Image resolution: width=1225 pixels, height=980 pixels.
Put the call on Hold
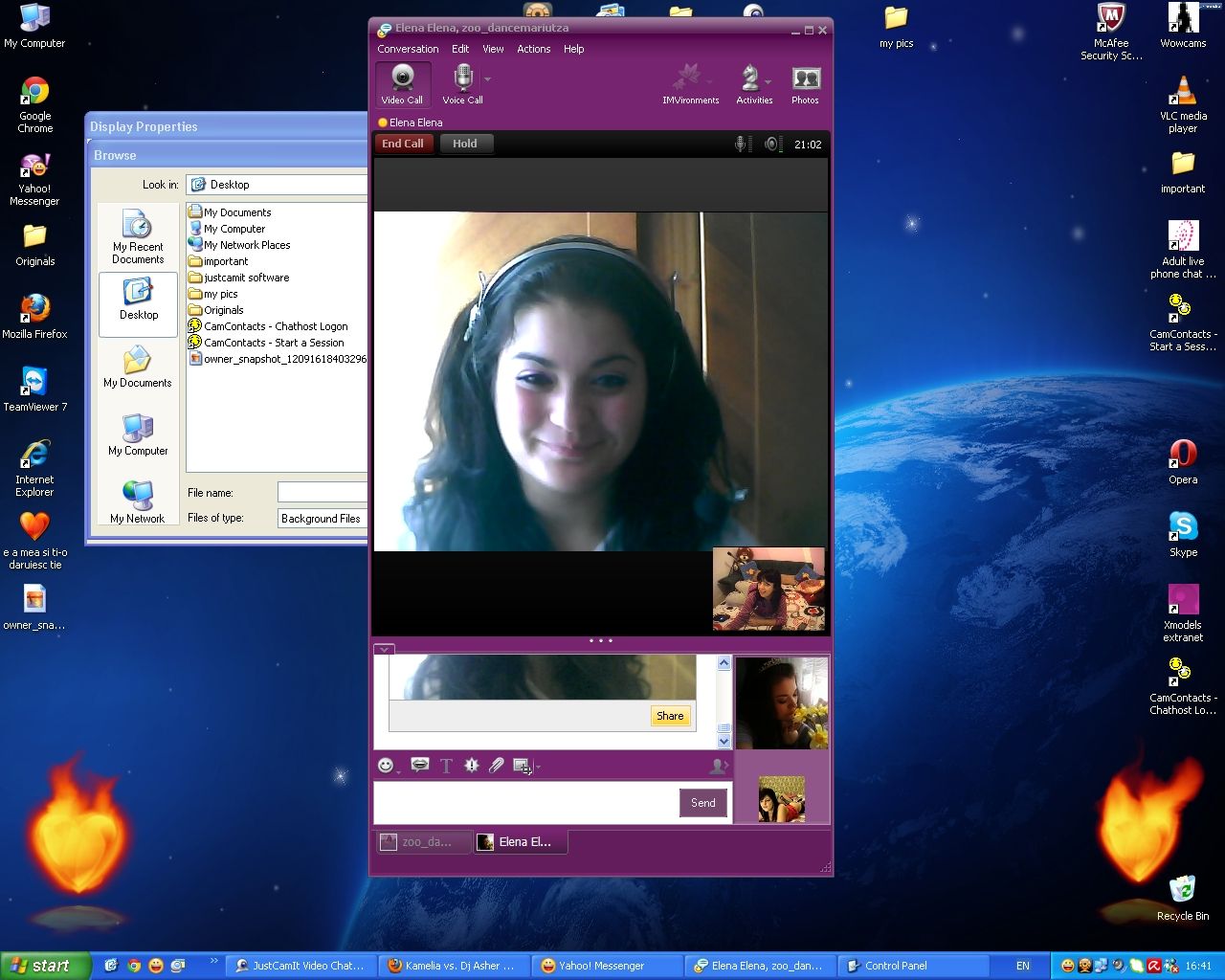pyautogui.click(x=465, y=144)
